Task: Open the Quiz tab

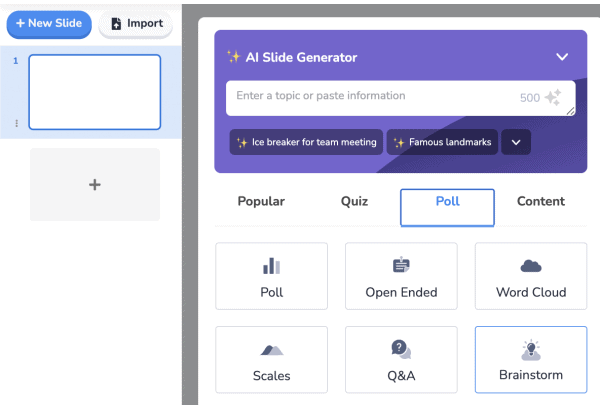Action: (x=354, y=201)
